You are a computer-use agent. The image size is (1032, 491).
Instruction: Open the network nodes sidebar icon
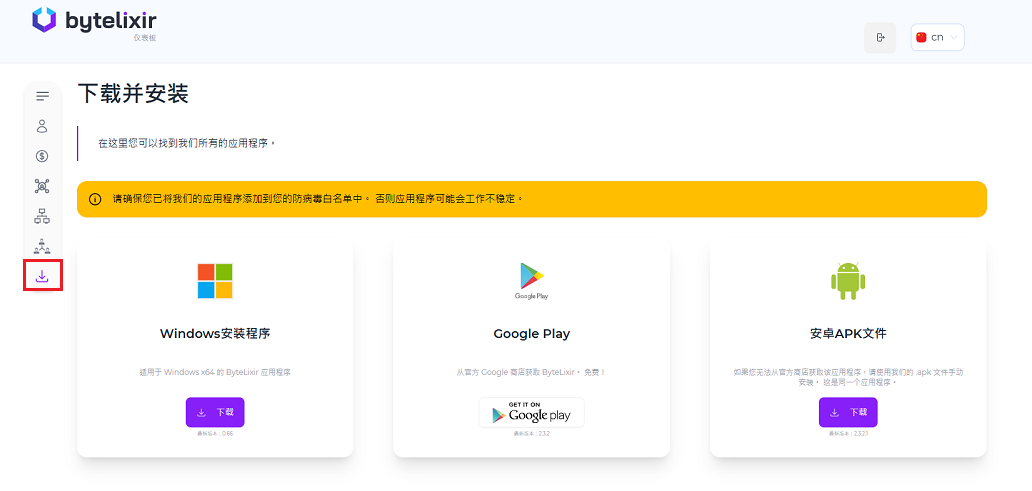(42, 186)
